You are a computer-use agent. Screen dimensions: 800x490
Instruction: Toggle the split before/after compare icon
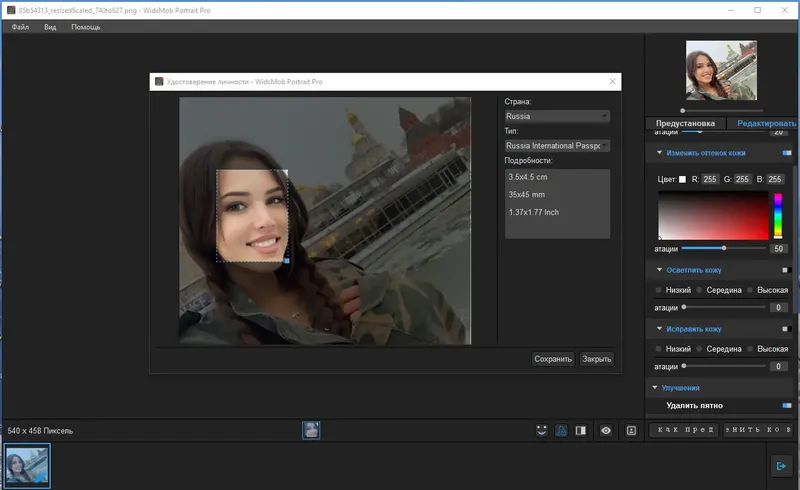click(x=580, y=430)
